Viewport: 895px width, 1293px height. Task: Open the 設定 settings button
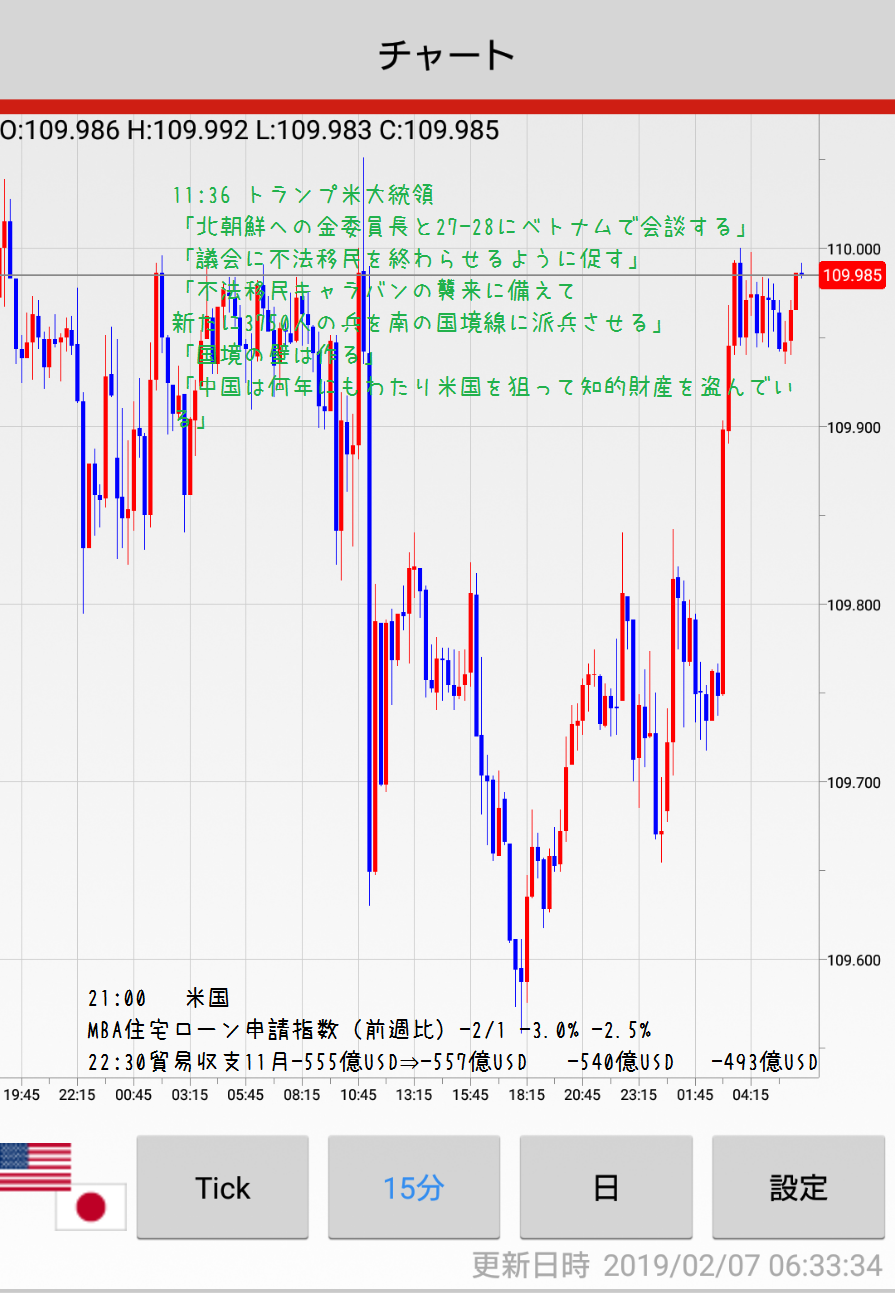tap(798, 1187)
